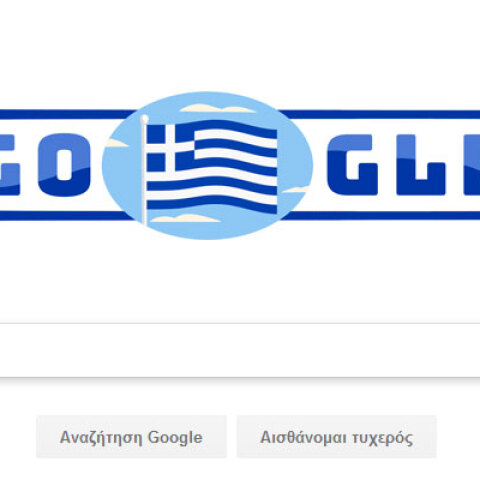Click the partially cut-off letter at right edge
Screen dimensions: 480x480
[472, 164]
